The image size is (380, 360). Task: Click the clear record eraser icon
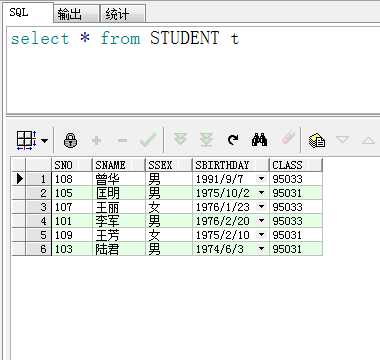[x=287, y=138]
